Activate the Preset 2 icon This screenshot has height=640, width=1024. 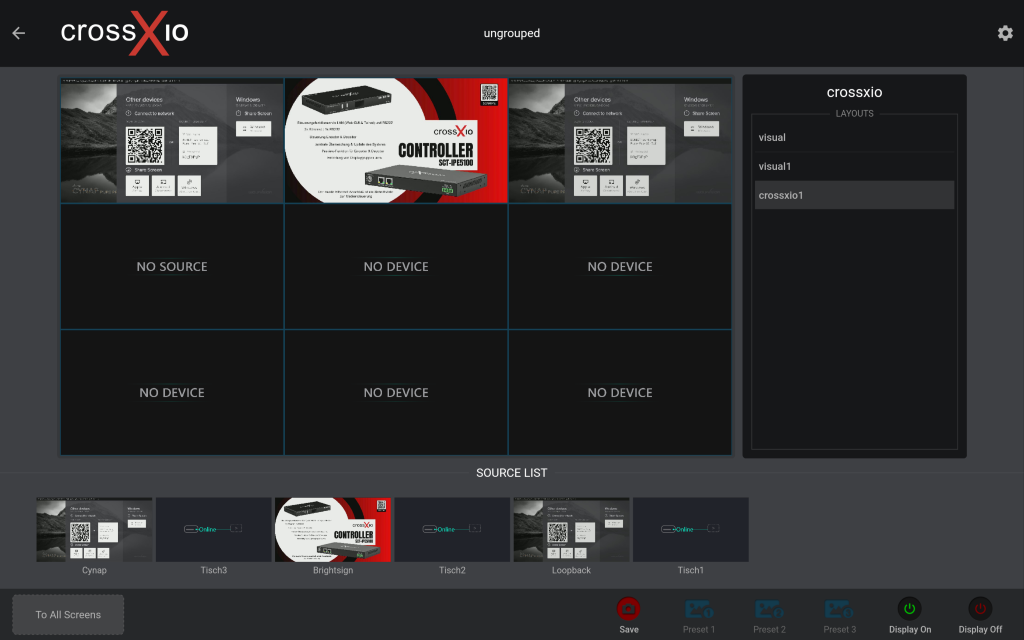point(769,608)
